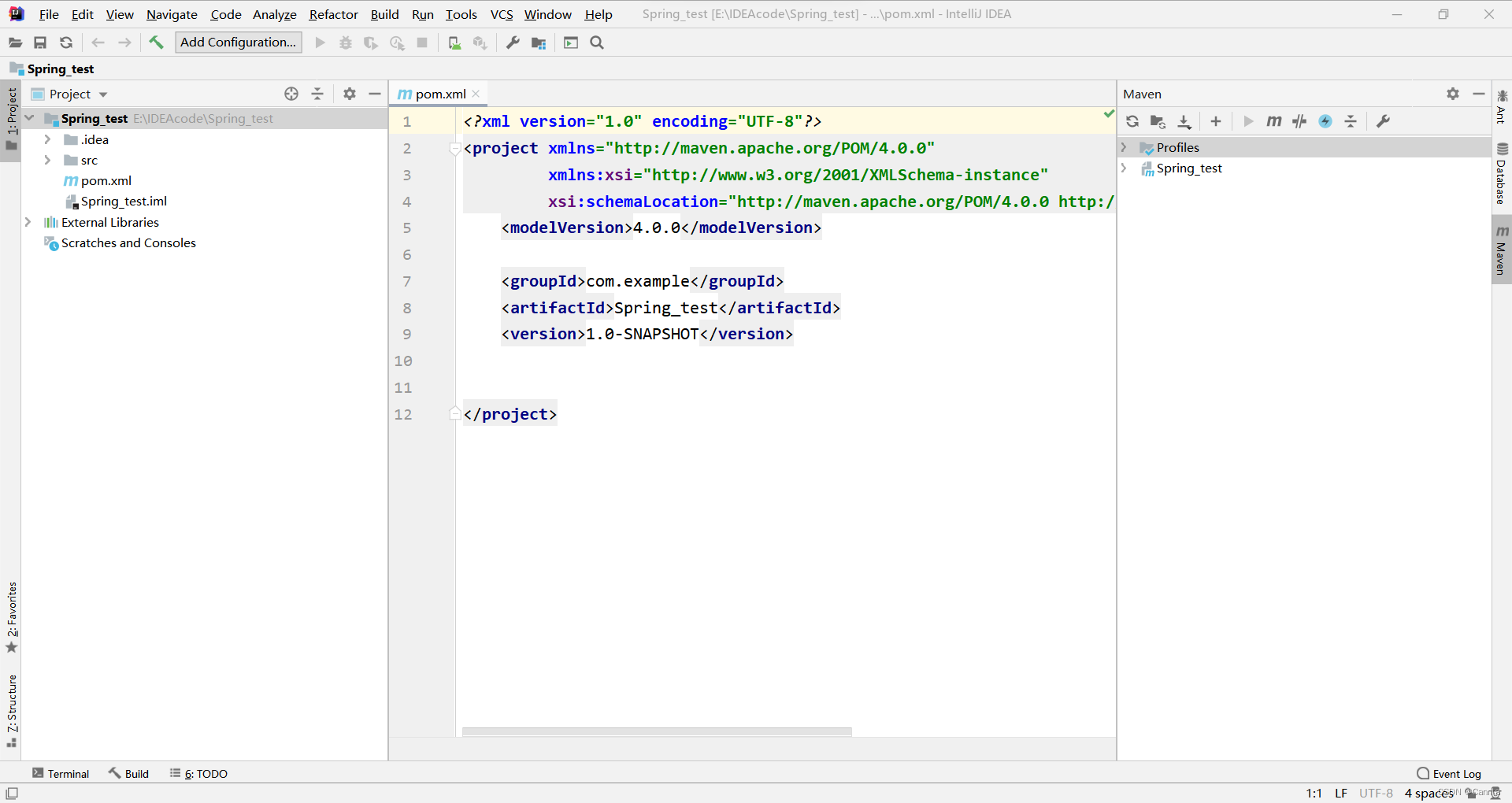Image resolution: width=1512 pixels, height=803 pixels.
Task: Open Maven settings wrench icon
Action: (x=1383, y=121)
